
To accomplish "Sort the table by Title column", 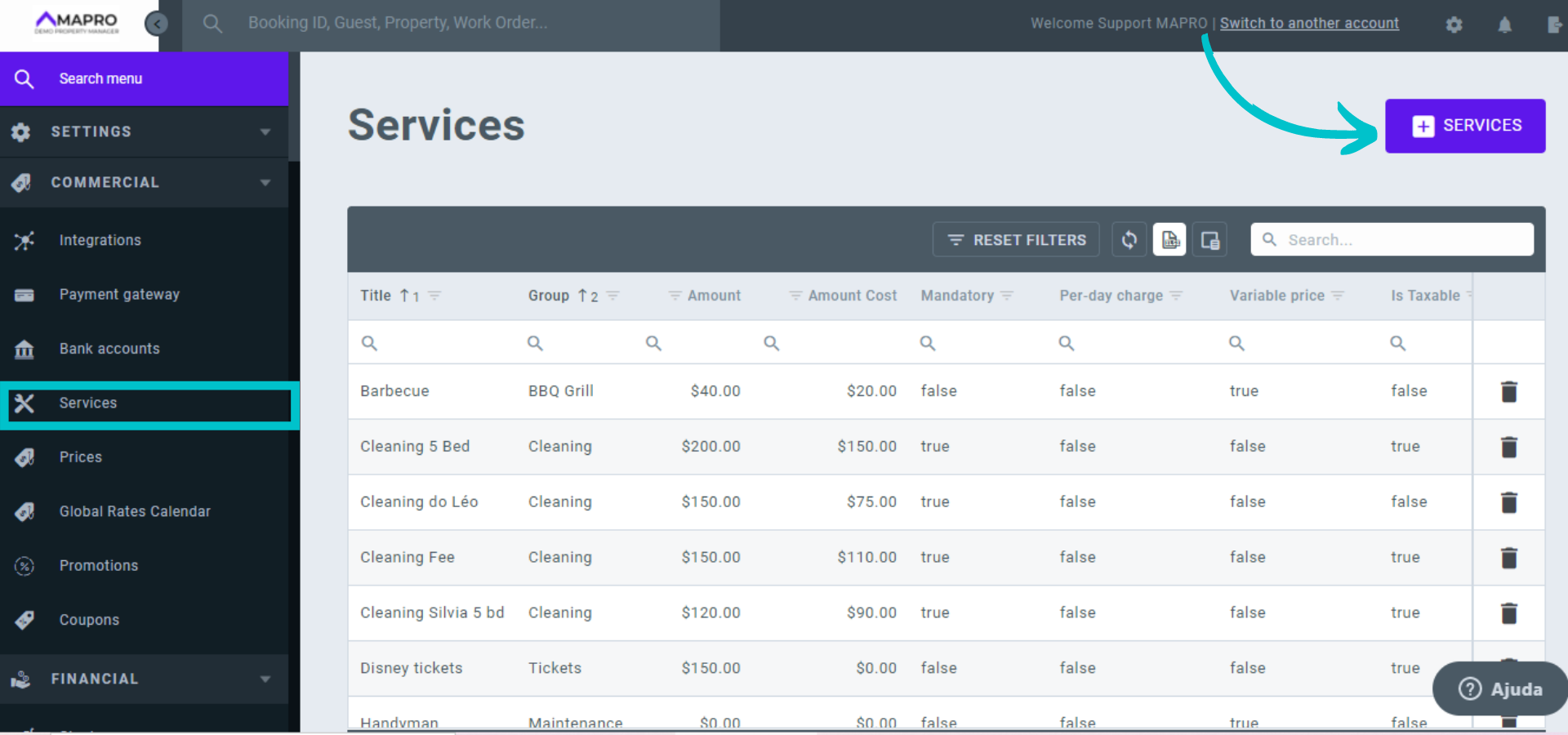I will [x=376, y=296].
